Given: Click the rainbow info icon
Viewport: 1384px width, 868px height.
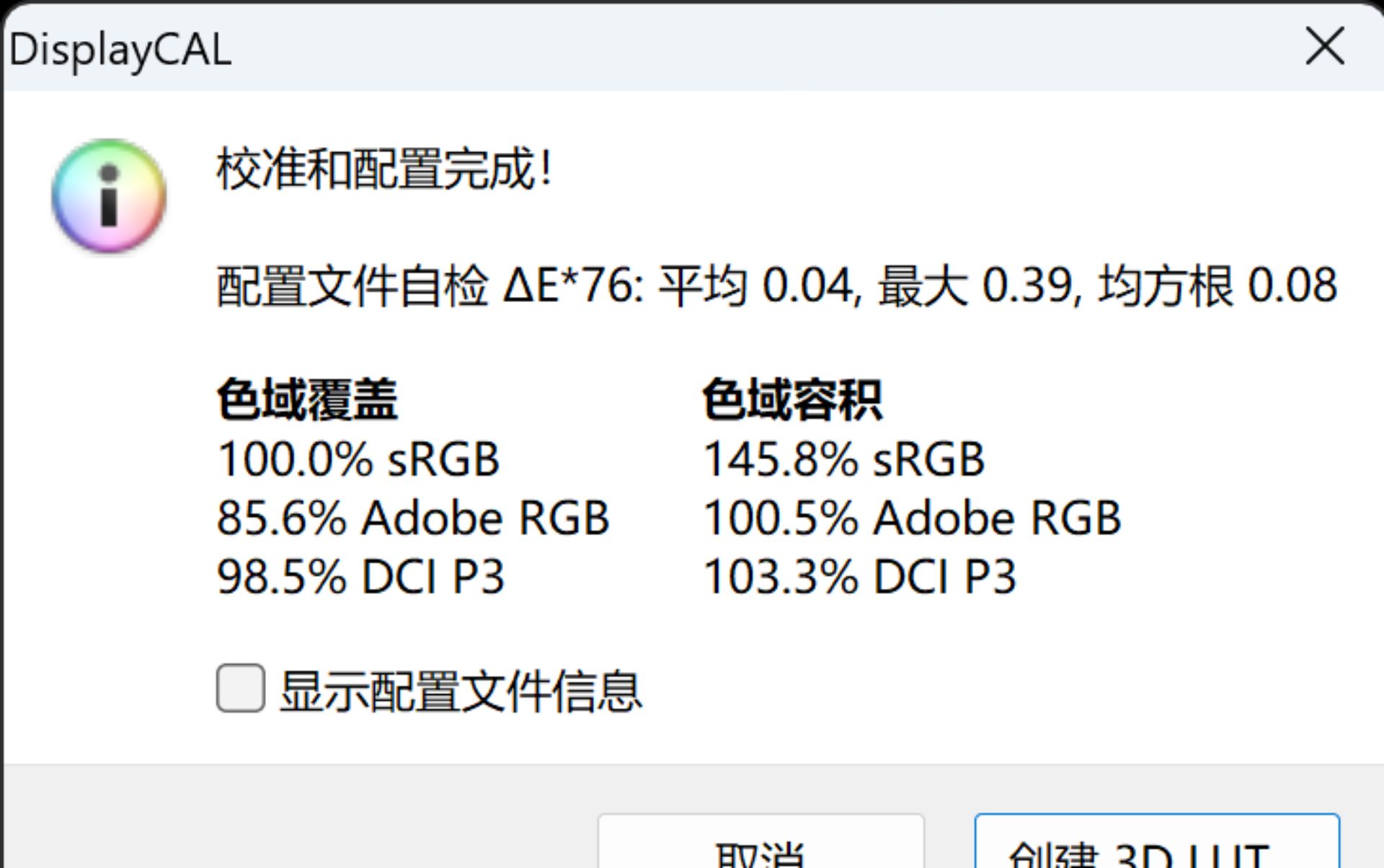Looking at the screenshot, I should pos(109,195).
